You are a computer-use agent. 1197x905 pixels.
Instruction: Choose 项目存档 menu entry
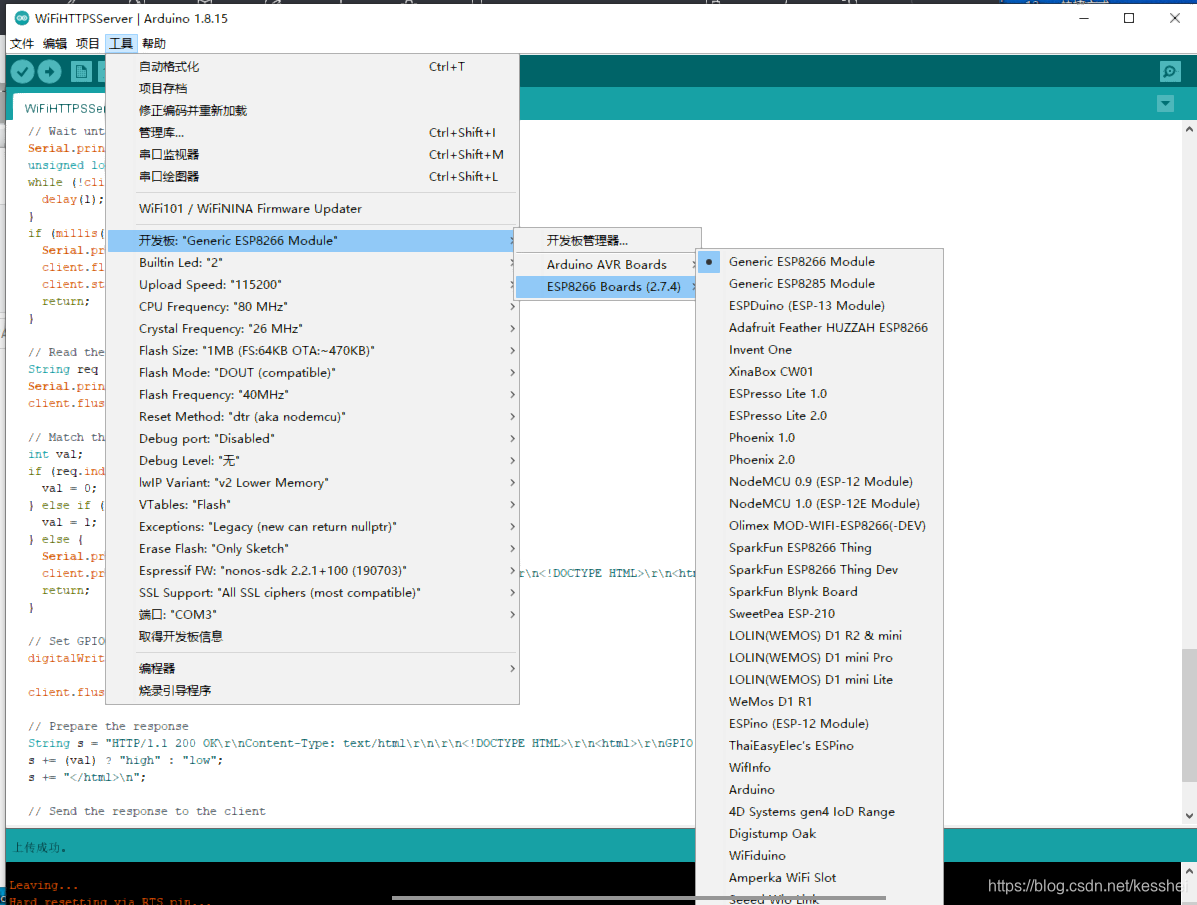[313, 89]
